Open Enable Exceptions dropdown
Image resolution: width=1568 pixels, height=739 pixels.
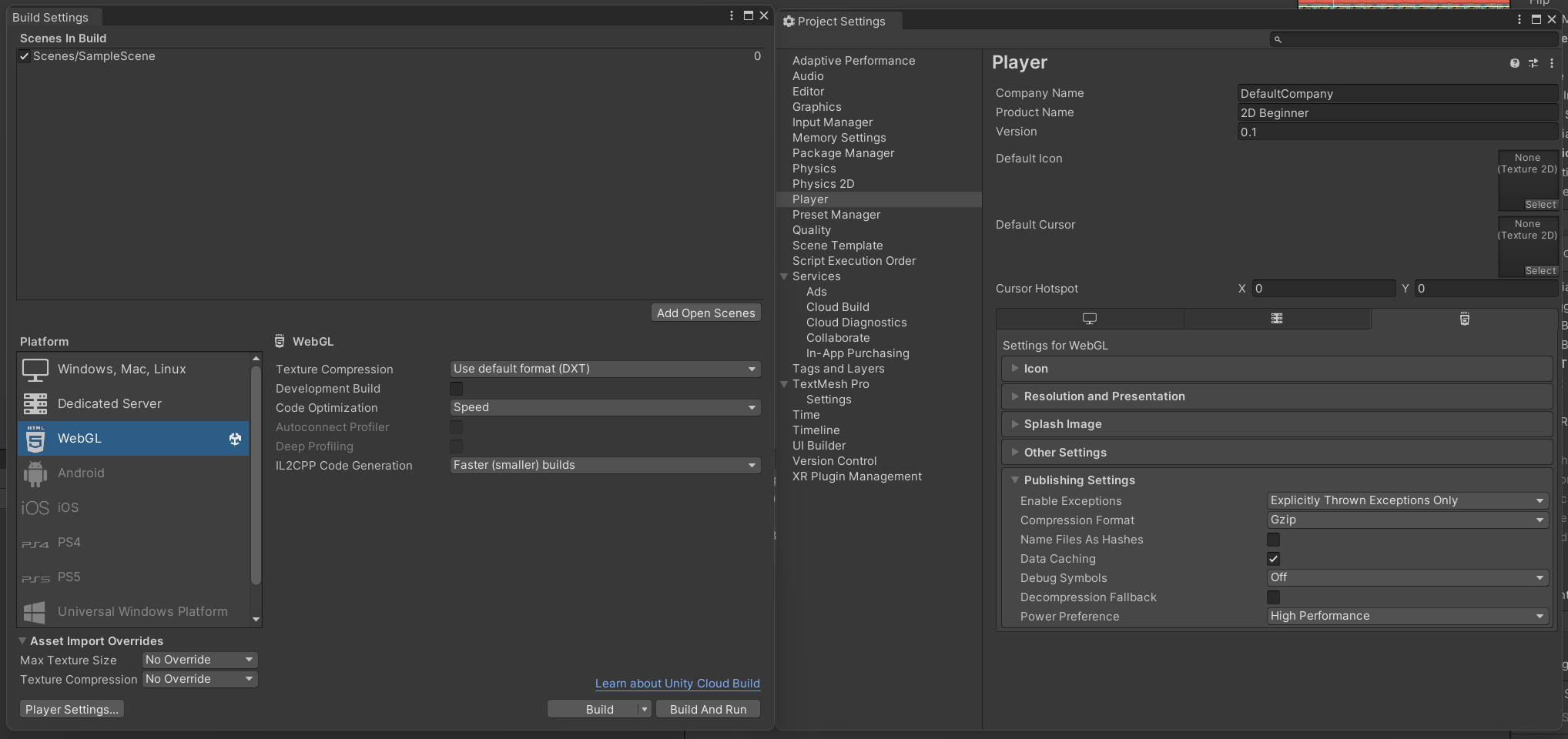click(1408, 501)
